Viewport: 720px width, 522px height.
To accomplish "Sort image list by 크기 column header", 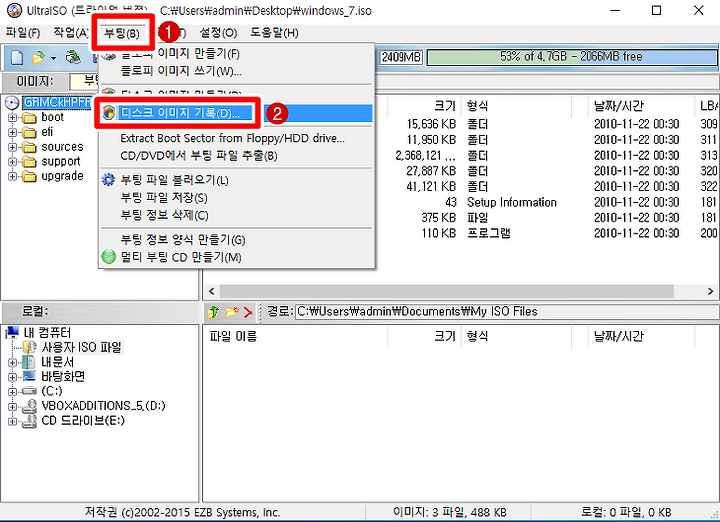I will point(423,106).
